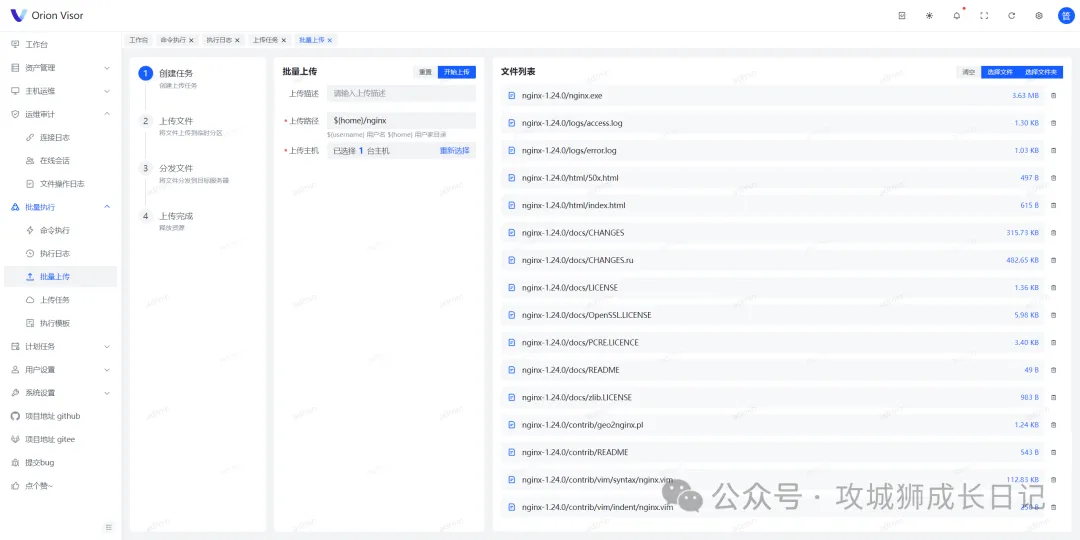Expand the 计划任务 sidebar section

[60, 346]
